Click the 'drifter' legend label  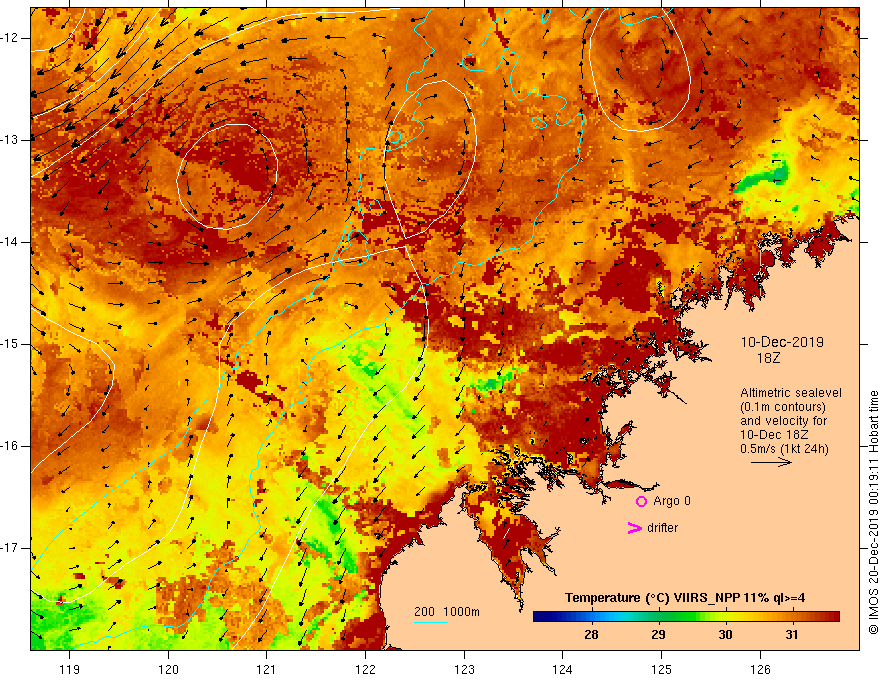pyautogui.click(x=662, y=528)
